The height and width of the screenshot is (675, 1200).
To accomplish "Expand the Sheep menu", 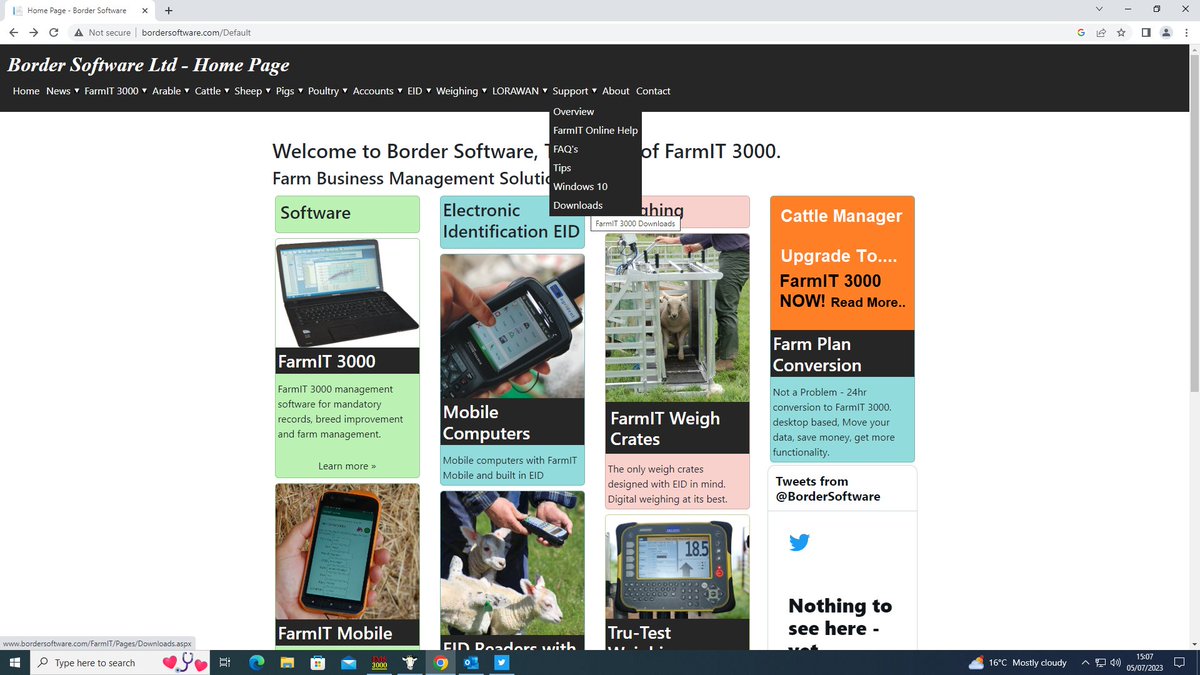I will coord(253,91).
